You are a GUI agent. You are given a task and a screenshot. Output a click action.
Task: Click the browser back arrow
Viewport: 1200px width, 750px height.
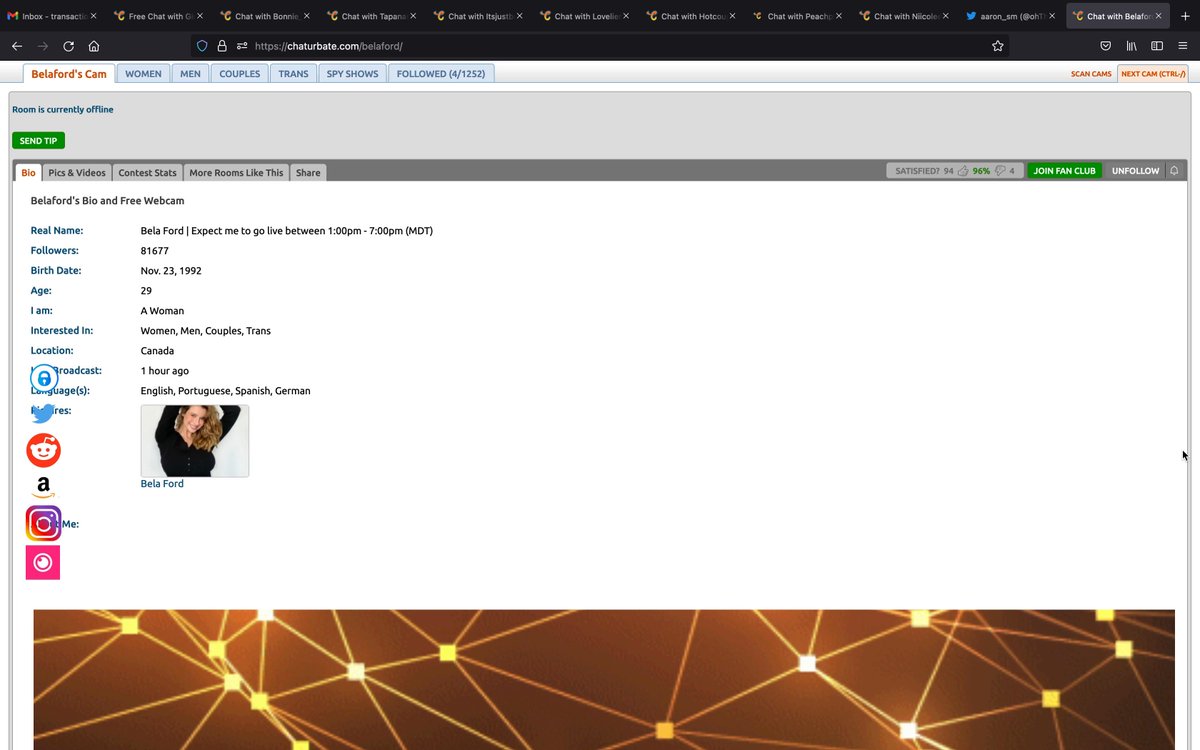coord(17,46)
